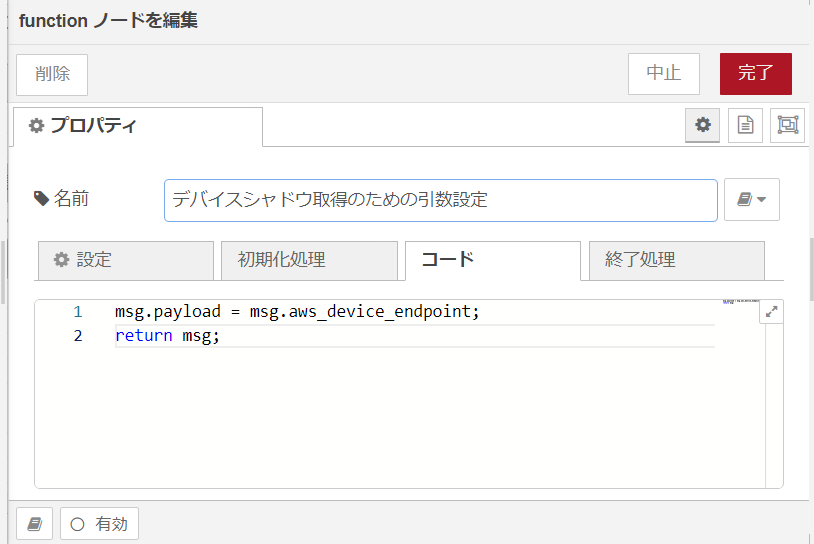Focus the 名前 name input field
The image size is (814, 544).
click(x=441, y=200)
